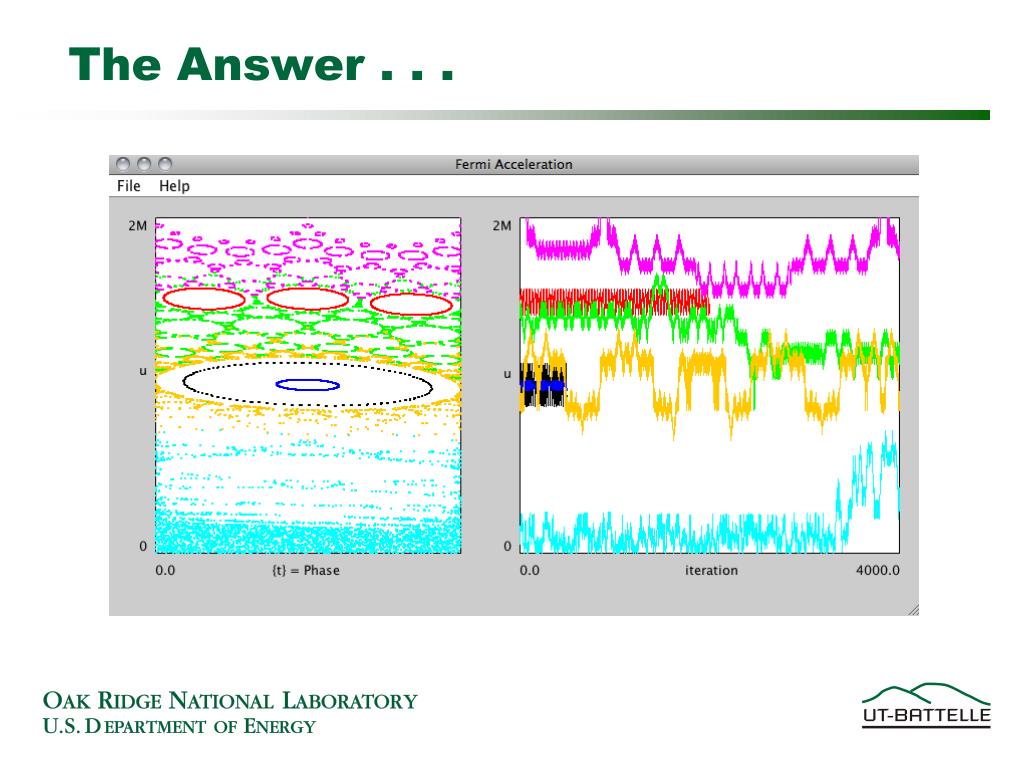Click the window close button
Viewport: 1024px width, 768px height.
[123, 164]
